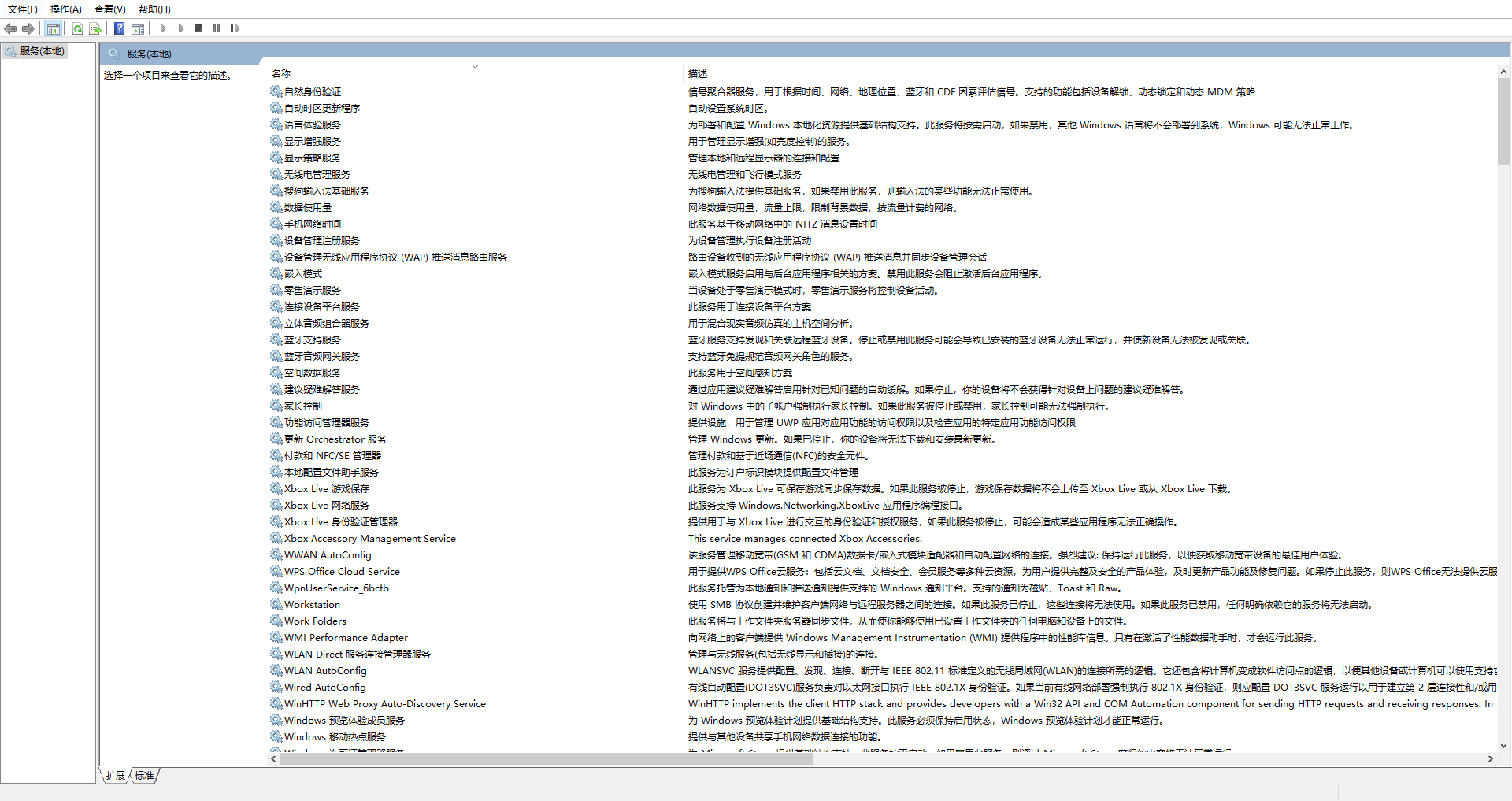Select the 付款和 NFC/SE 管理器 service name
1512x801 pixels.
coord(333,456)
